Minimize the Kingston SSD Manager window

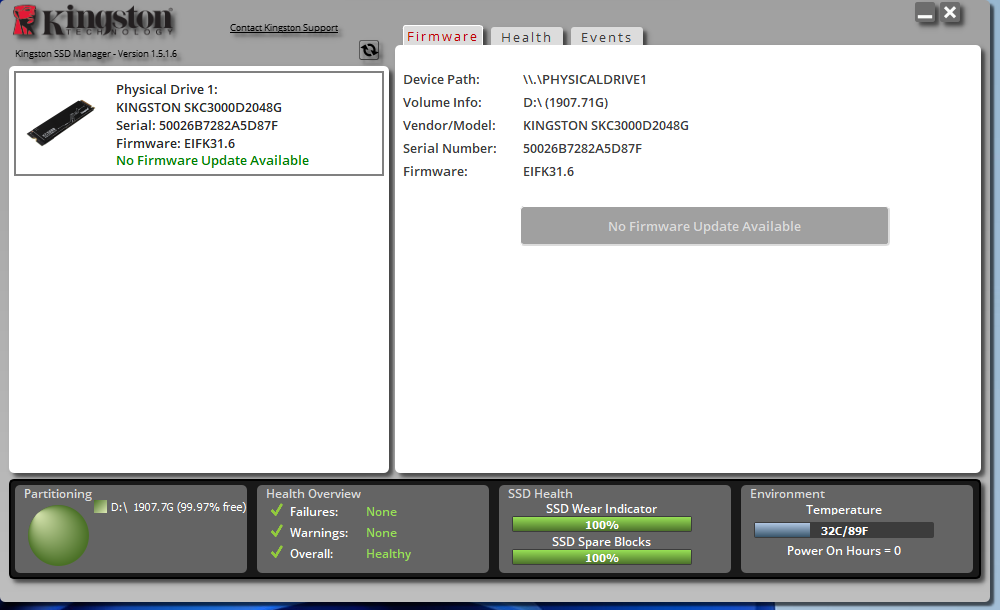[925, 13]
